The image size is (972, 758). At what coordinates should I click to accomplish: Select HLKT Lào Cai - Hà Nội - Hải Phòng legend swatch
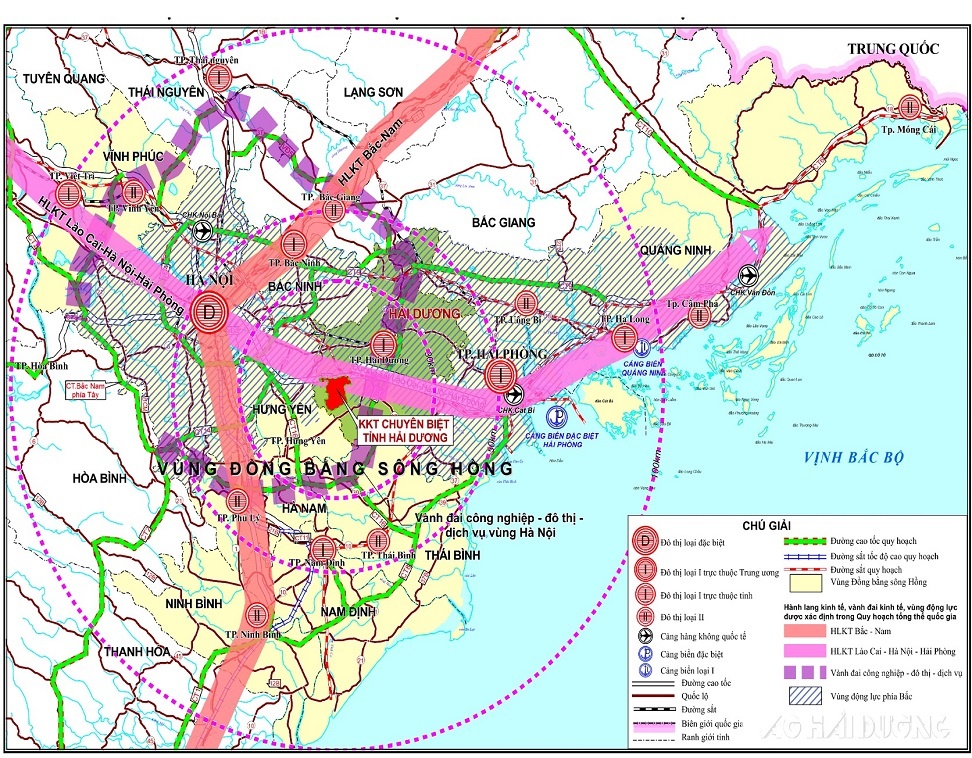tap(805, 651)
